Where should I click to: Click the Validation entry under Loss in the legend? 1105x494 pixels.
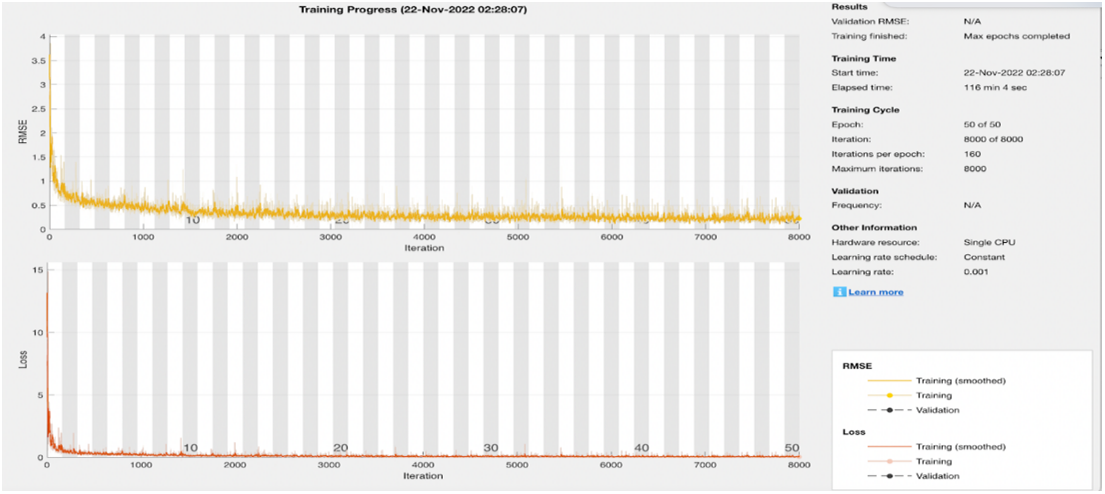937,476
